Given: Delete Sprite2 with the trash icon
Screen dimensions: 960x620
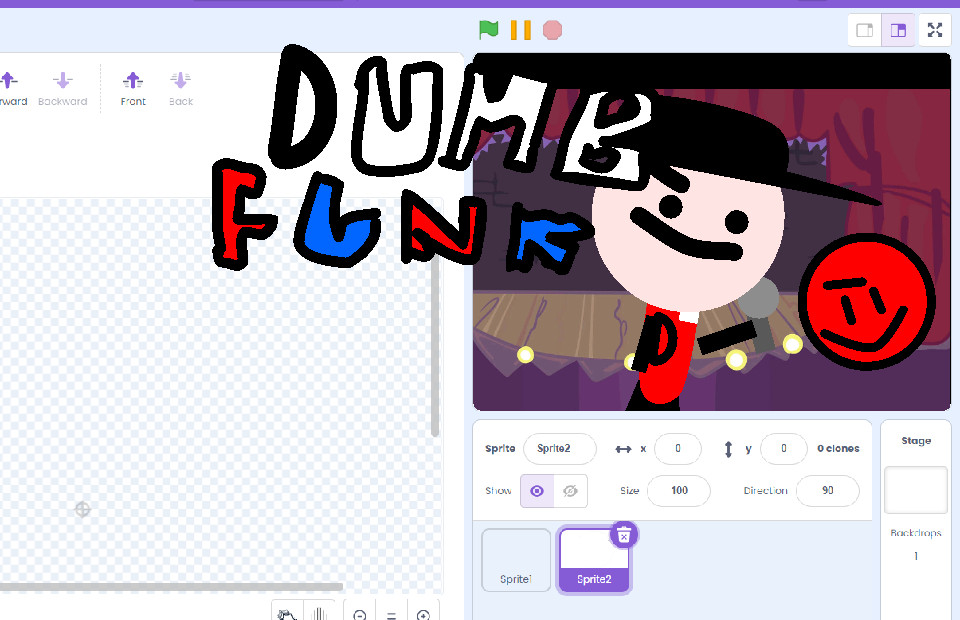Looking at the screenshot, I should (x=624, y=536).
